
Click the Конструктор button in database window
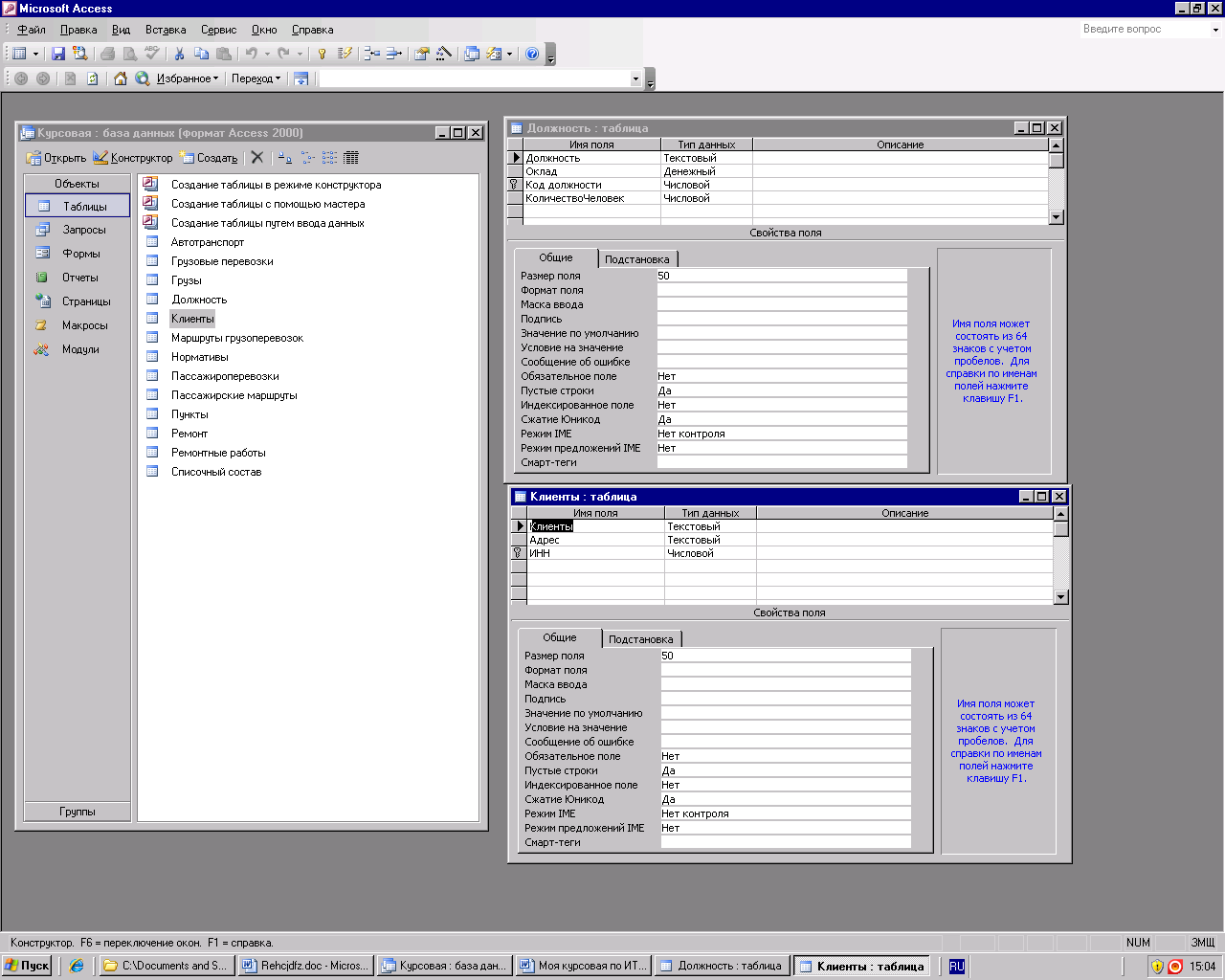[x=133, y=158]
